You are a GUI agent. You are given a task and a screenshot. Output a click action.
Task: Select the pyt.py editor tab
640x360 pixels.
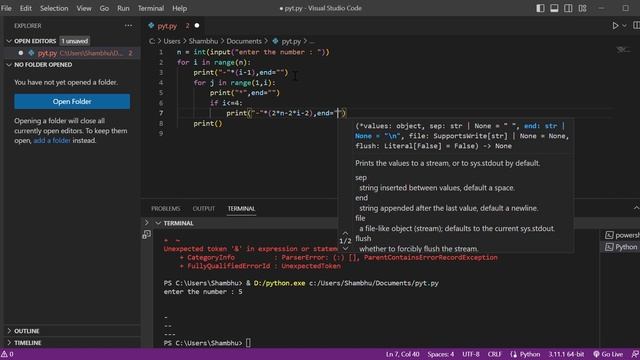click(x=167, y=26)
